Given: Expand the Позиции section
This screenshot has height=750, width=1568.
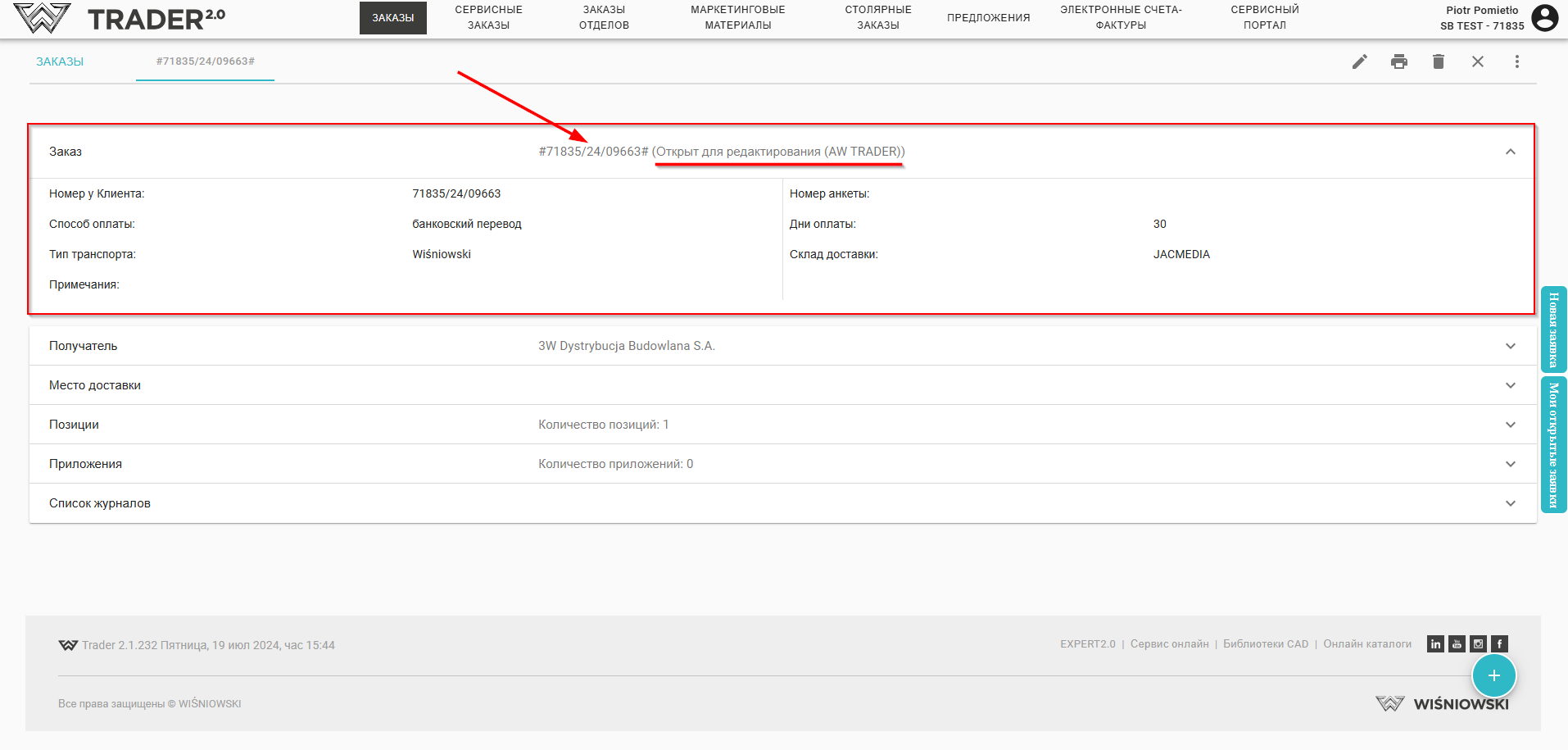Looking at the screenshot, I should [x=1510, y=425].
